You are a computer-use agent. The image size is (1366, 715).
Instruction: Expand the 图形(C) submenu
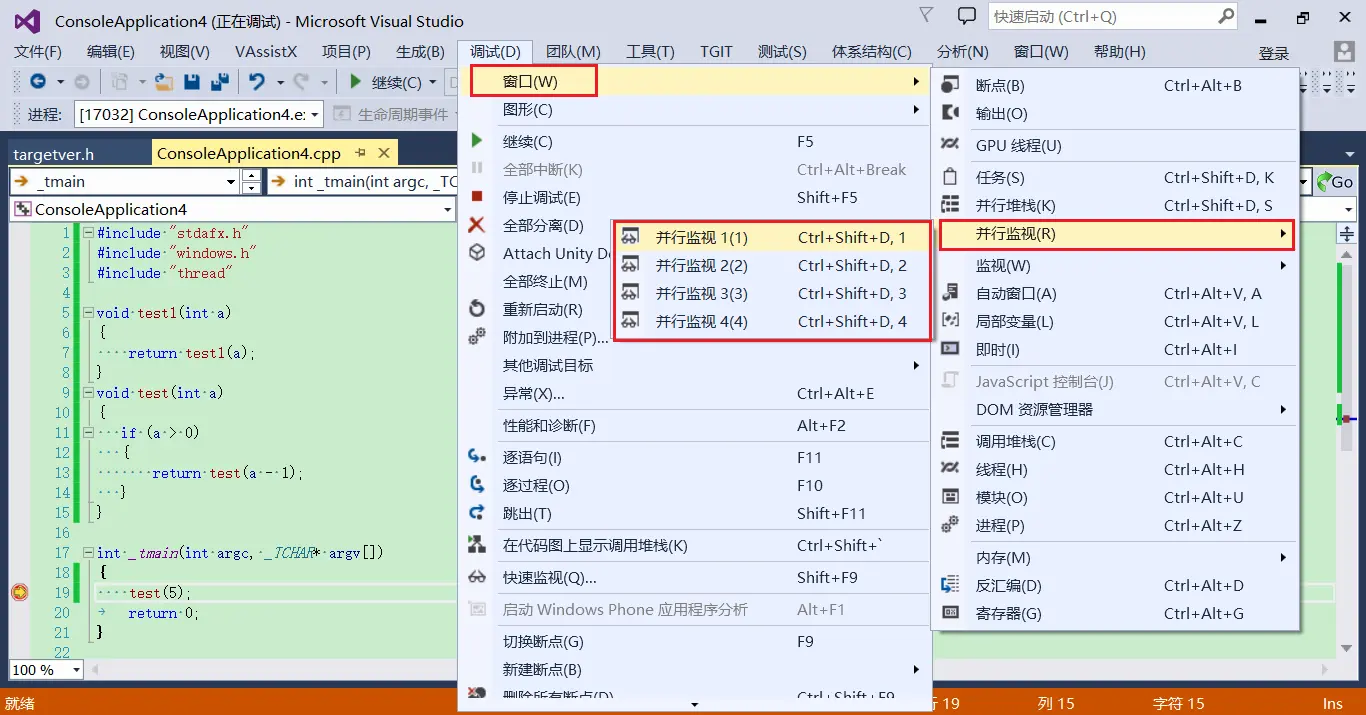click(x=694, y=110)
